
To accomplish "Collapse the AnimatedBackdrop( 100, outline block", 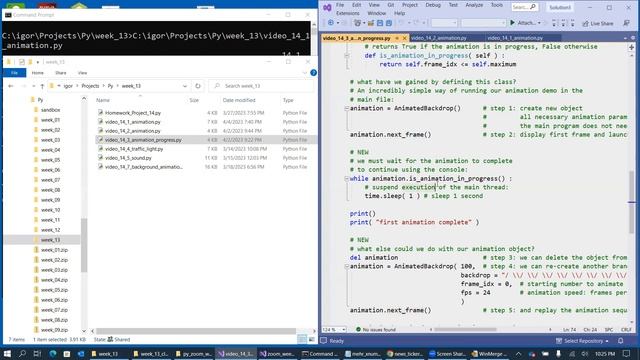I will coord(347,266).
